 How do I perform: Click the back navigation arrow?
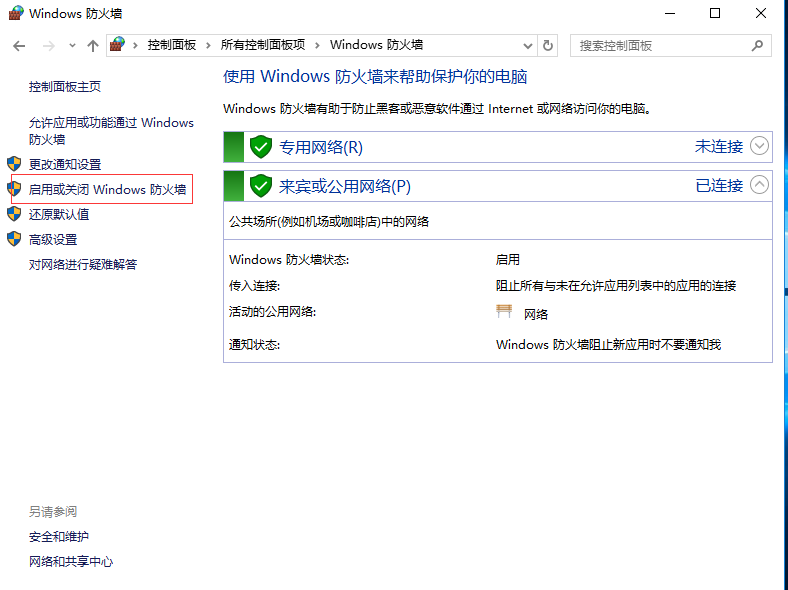pyautogui.click(x=19, y=46)
